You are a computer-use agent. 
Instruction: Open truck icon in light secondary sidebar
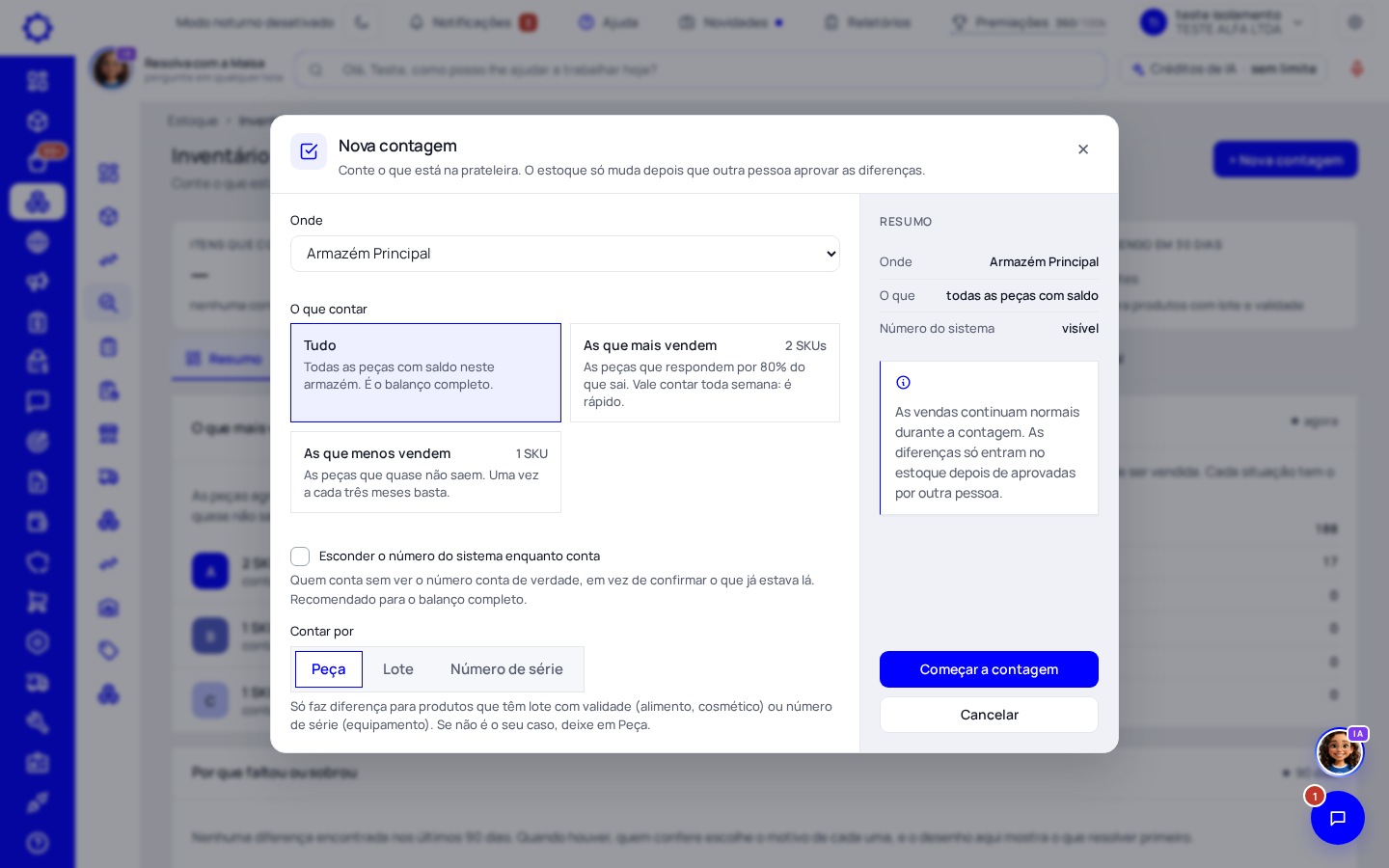click(x=108, y=476)
